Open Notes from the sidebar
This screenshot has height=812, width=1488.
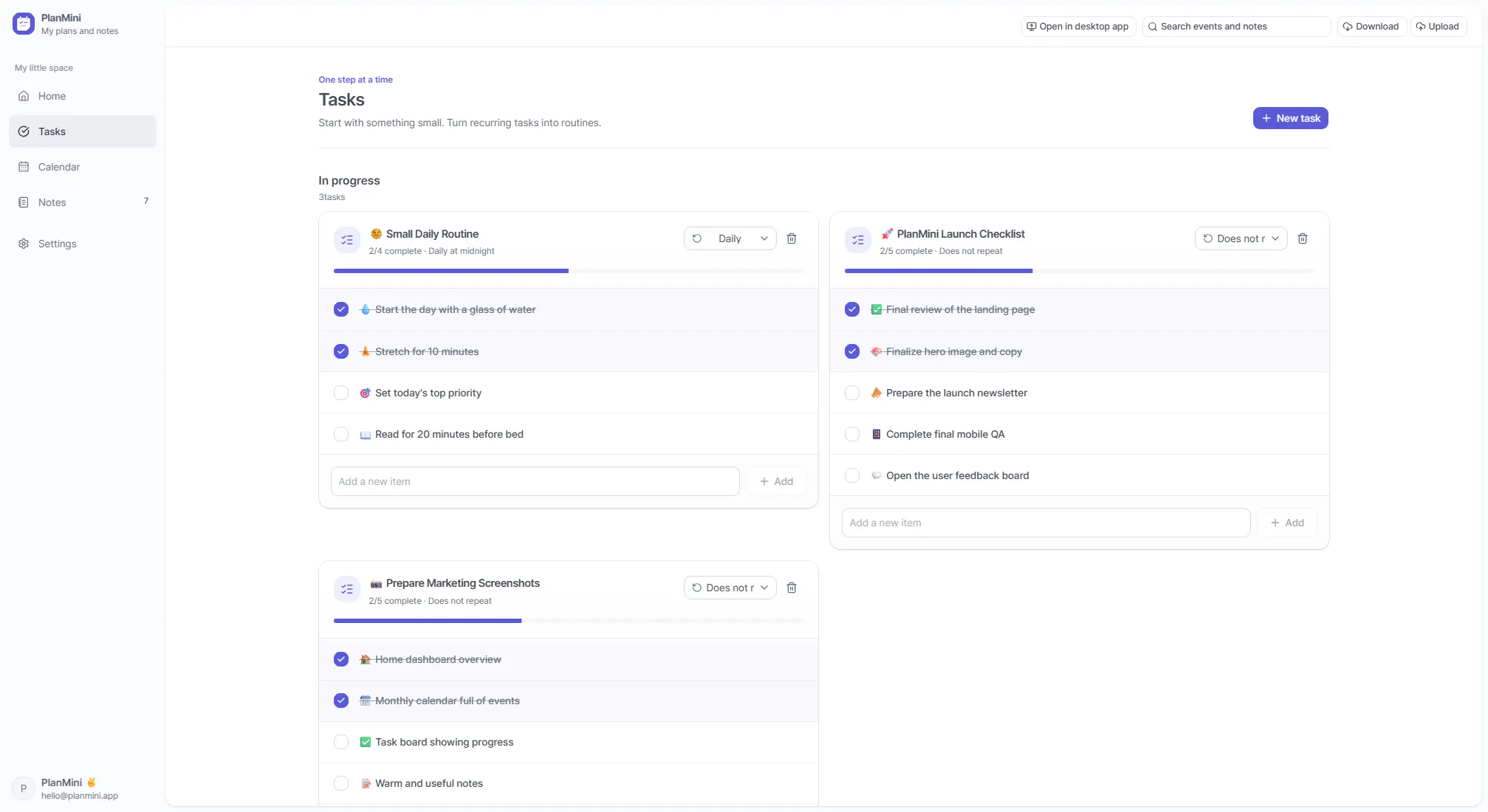[x=83, y=202]
